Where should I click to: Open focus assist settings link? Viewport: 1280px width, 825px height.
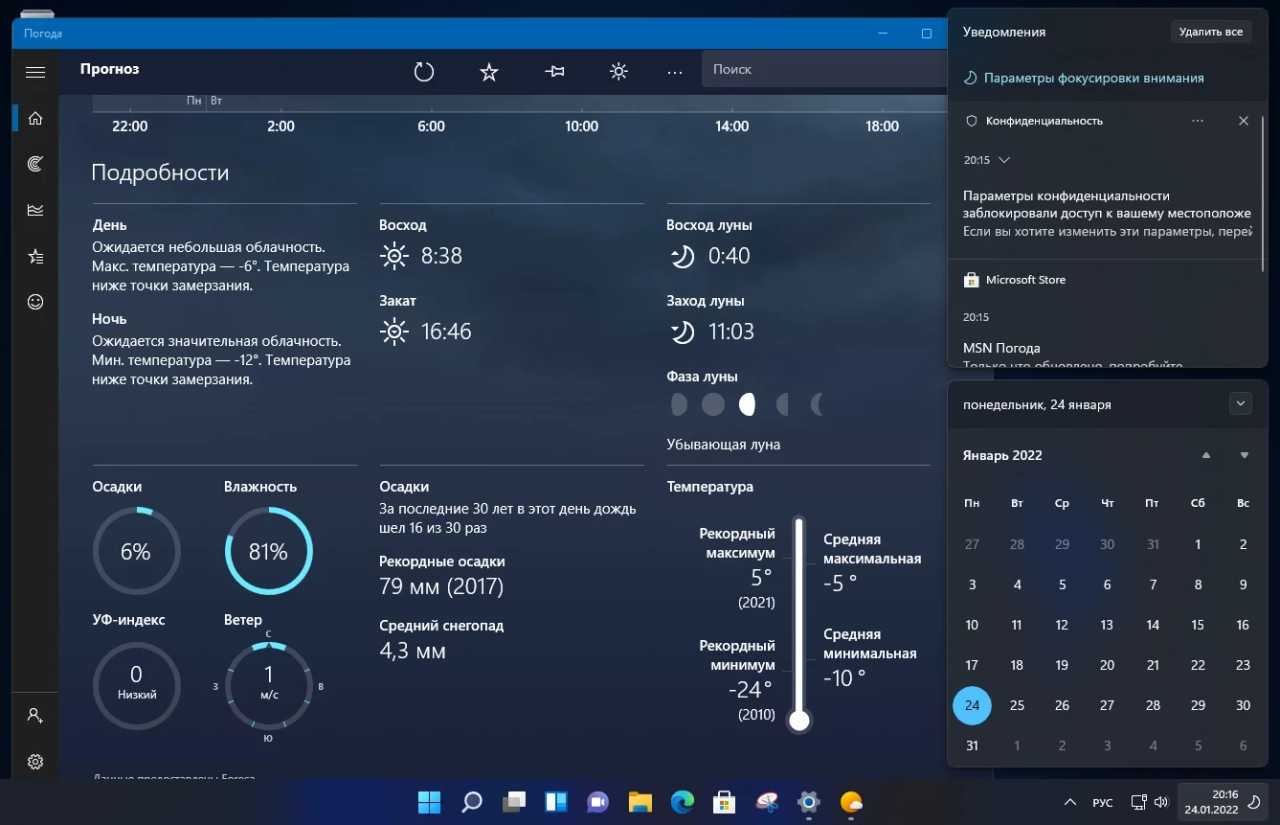click(x=1084, y=78)
